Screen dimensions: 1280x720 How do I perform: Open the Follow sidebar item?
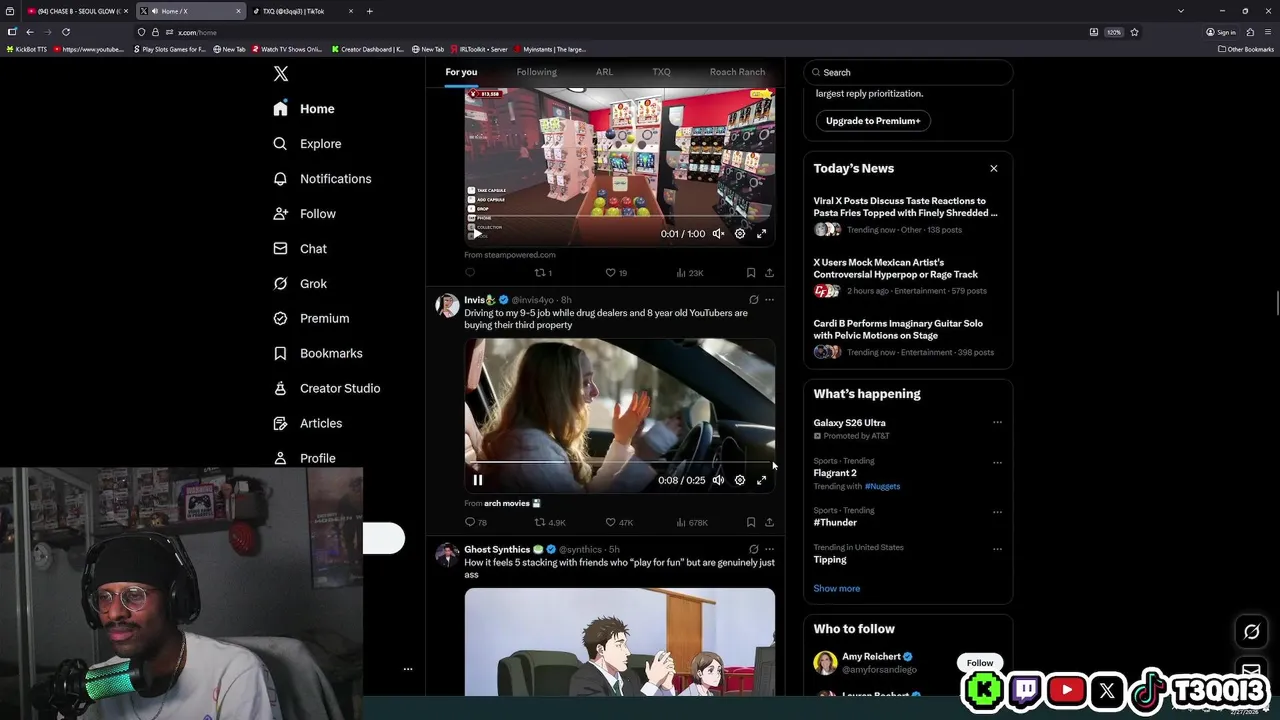tap(304, 214)
